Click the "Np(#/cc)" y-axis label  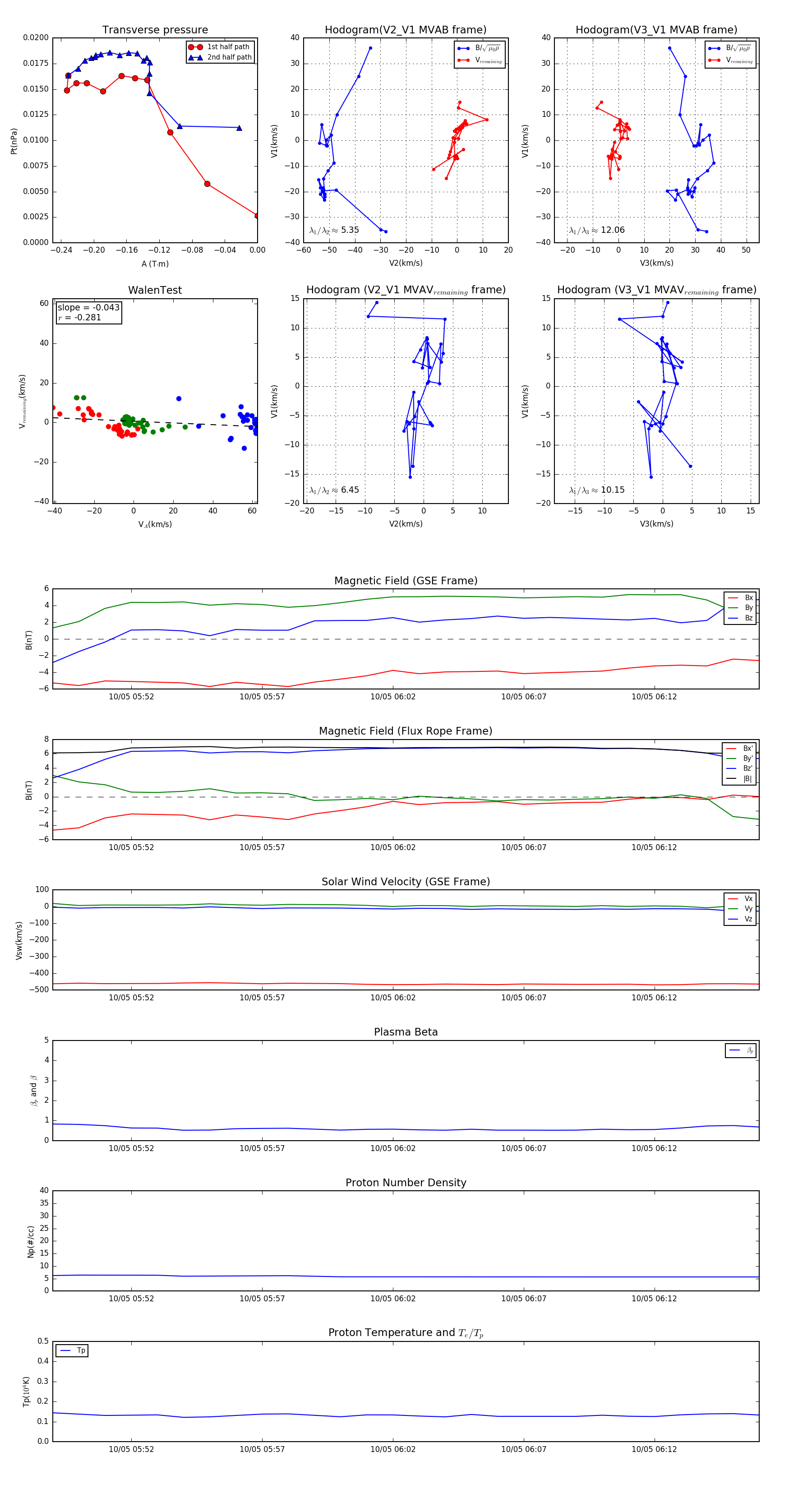(x=31, y=1241)
